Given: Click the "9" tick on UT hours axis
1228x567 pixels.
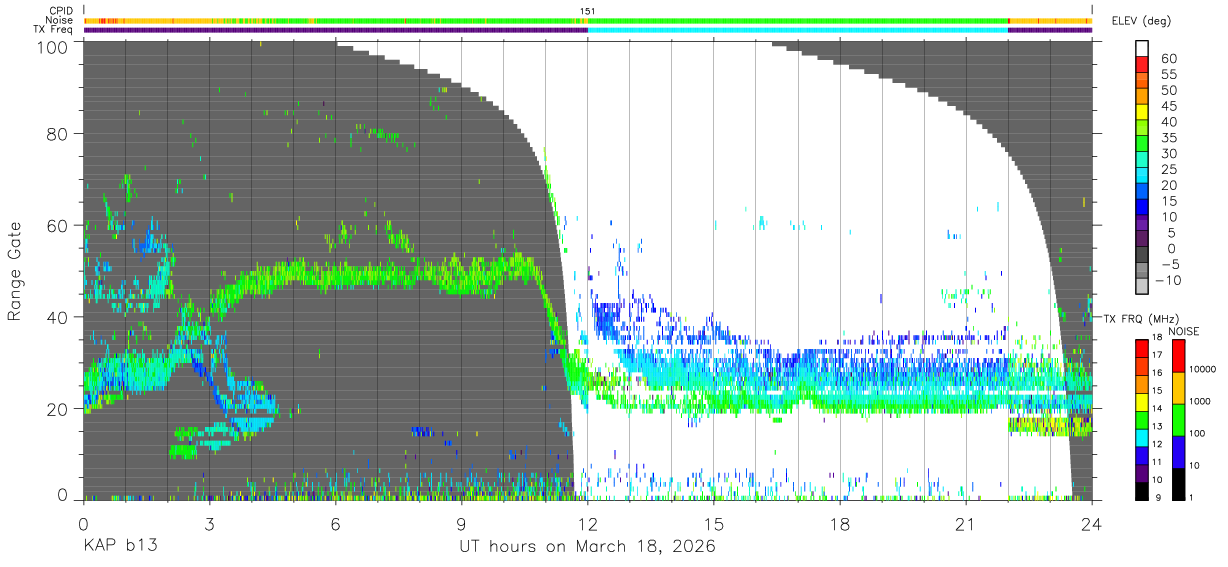Looking at the screenshot, I should (x=462, y=524).
